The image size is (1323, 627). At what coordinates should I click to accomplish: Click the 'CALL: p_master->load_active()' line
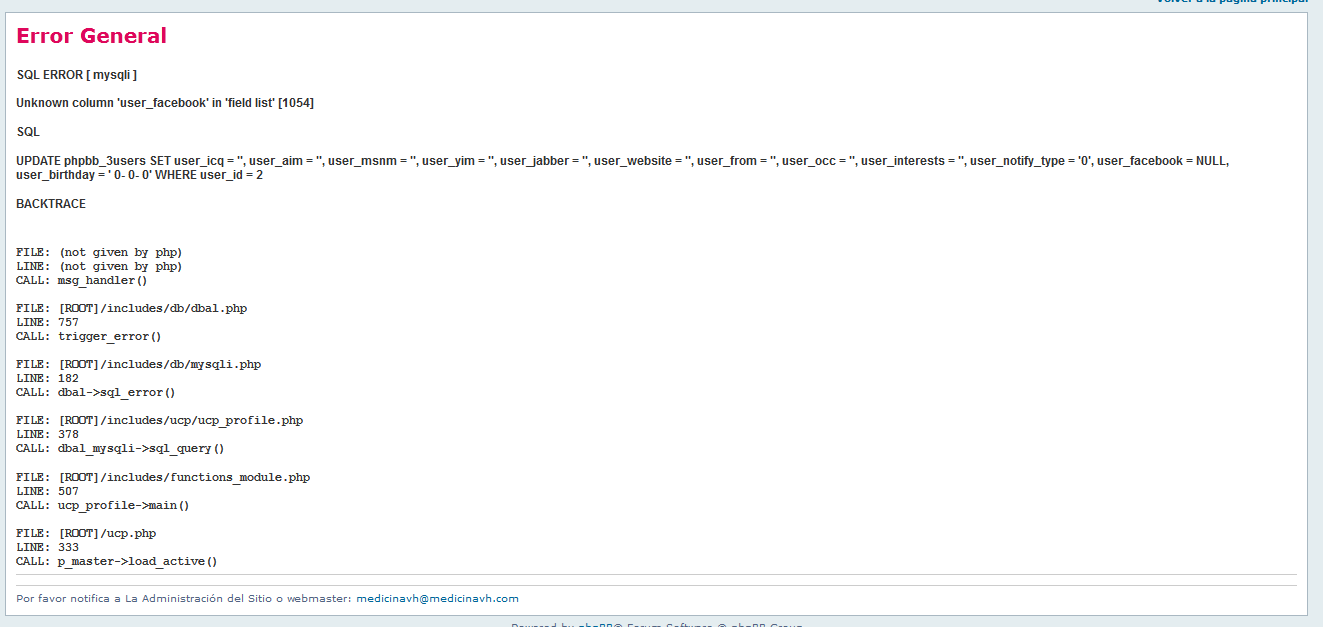click(116, 561)
